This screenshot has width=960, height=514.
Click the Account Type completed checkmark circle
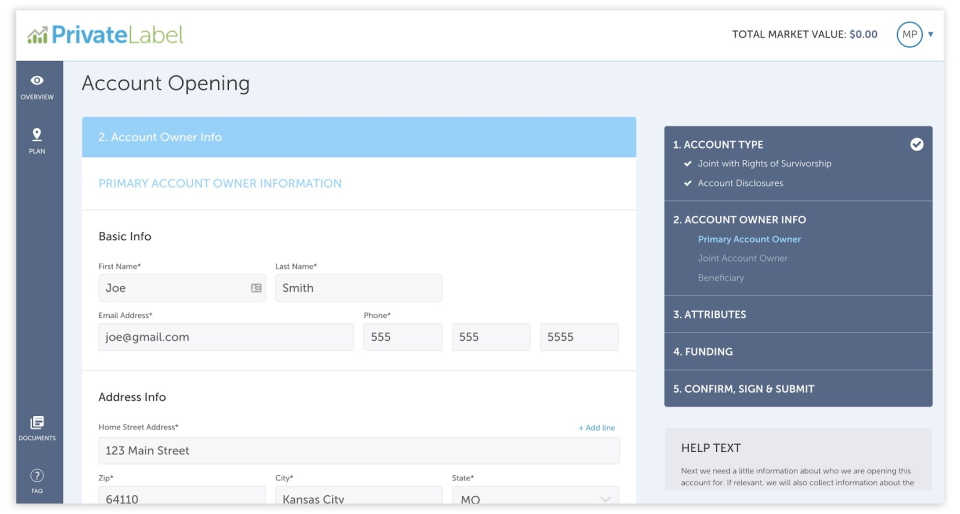(x=917, y=144)
